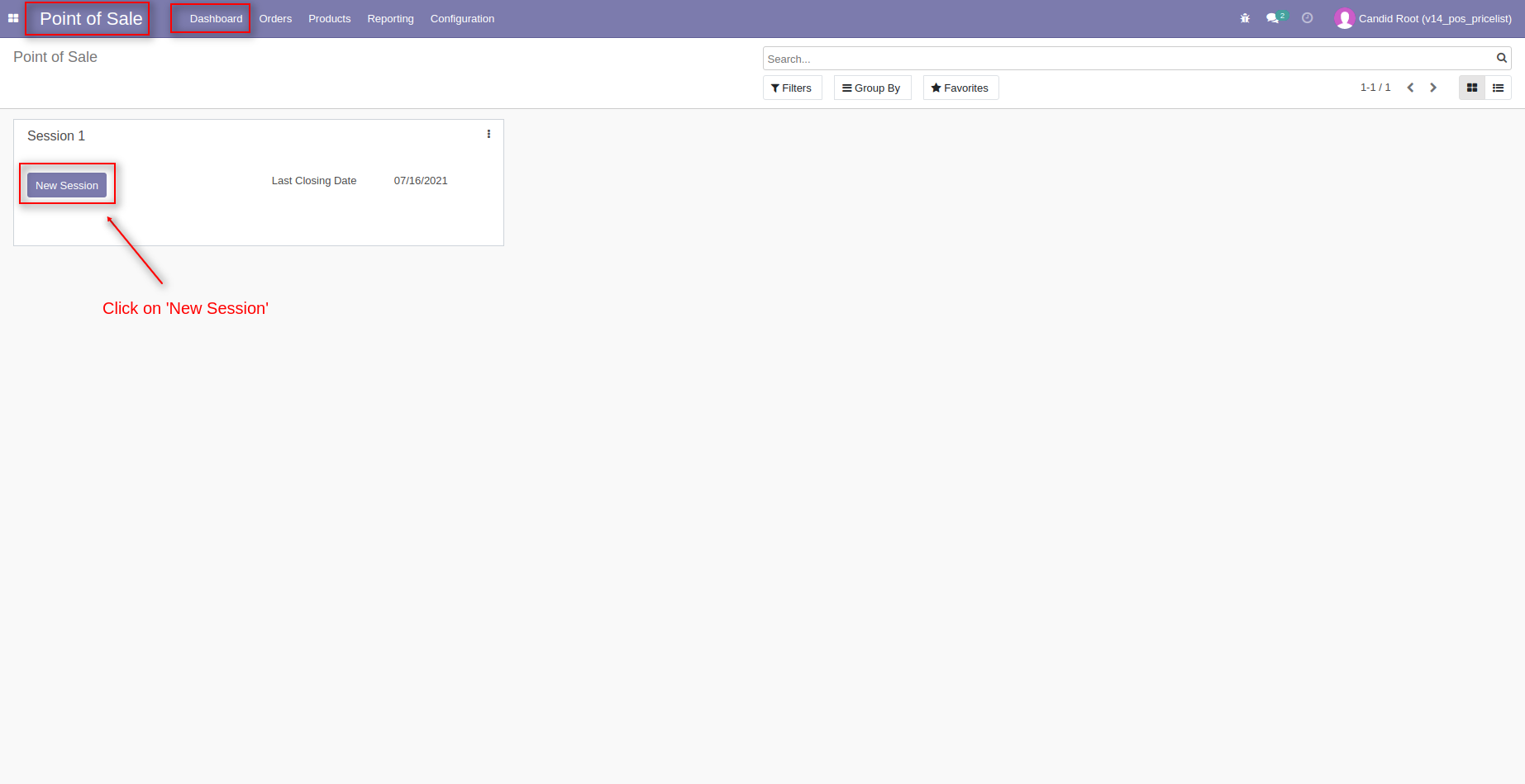Click the Session 1 card title
Viewport: 1525px width, 784px height.
click(x=56, y=135)
